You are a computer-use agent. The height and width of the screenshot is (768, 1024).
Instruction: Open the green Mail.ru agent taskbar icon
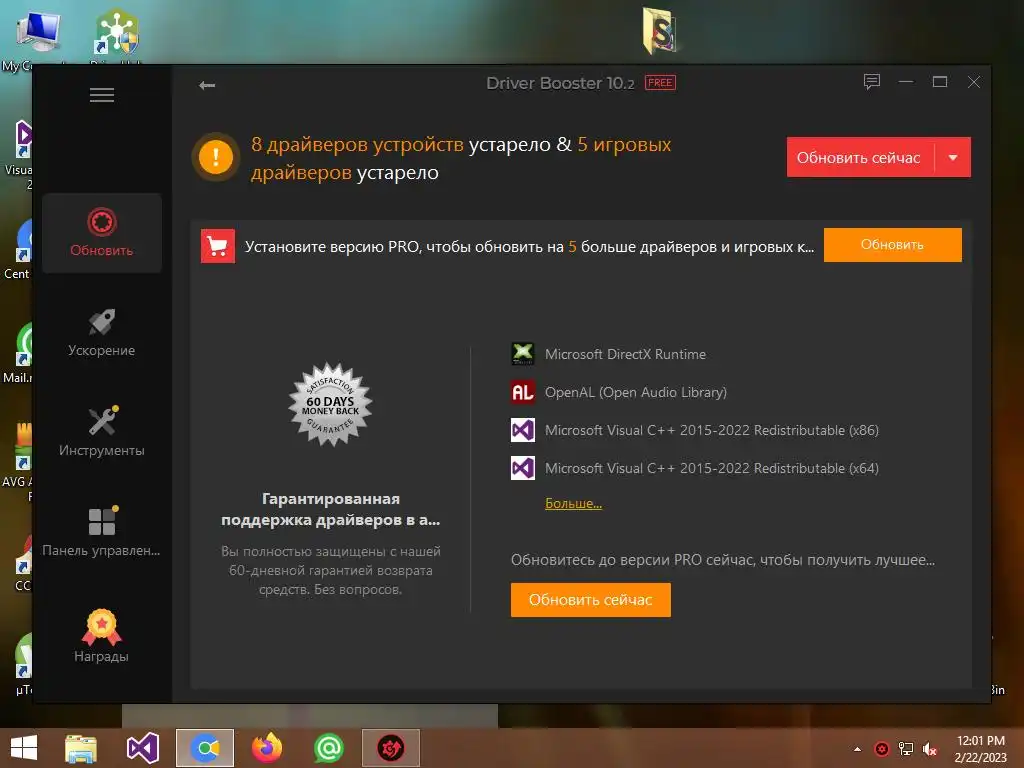[329, 748]
